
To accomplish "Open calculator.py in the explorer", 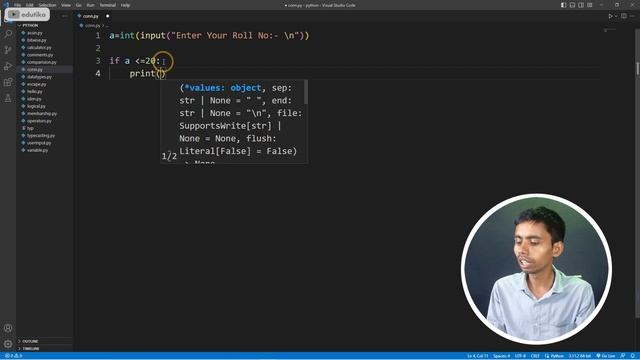I will pos(39,47).
